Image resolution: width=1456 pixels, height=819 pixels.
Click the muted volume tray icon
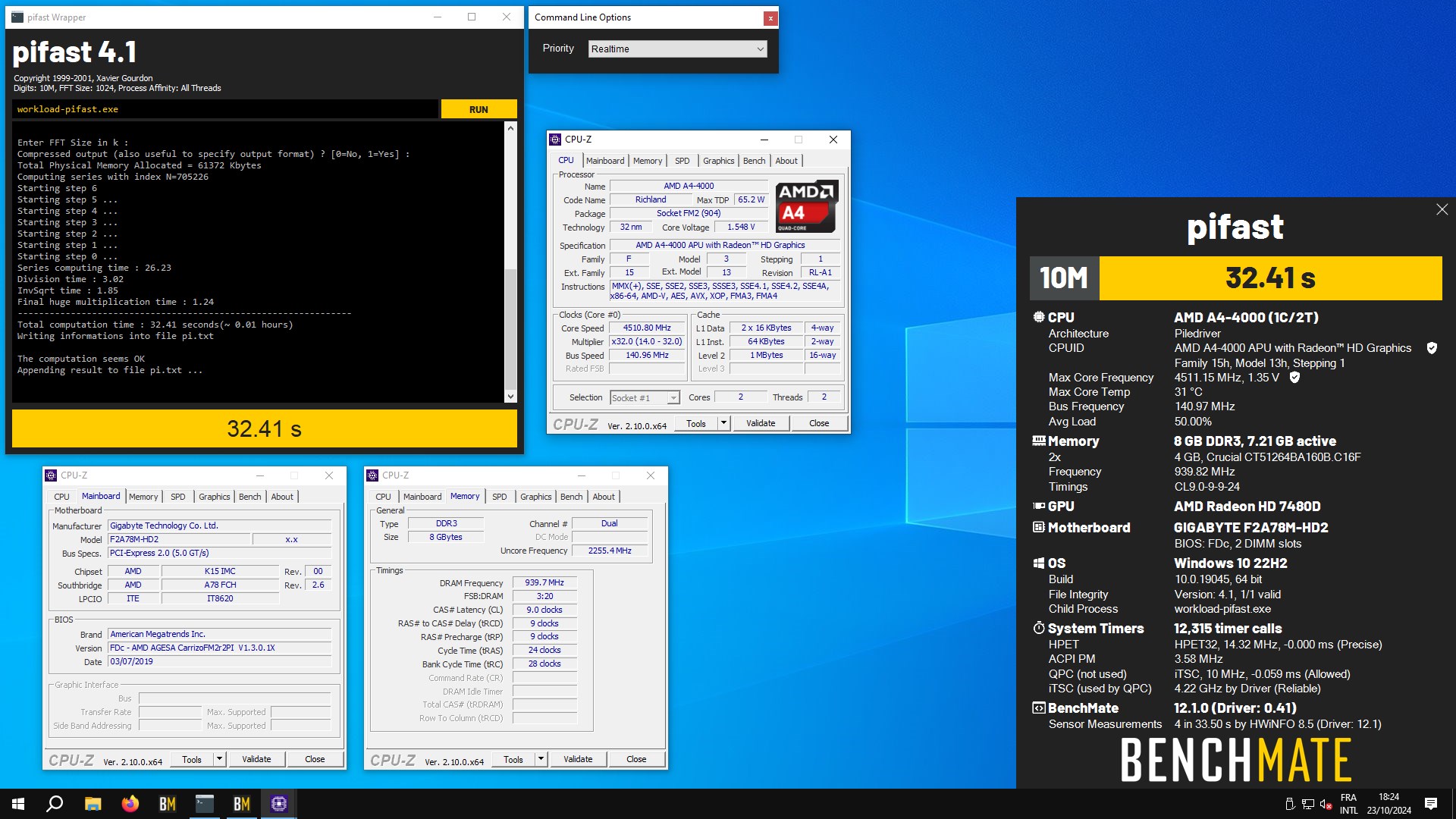[x=1326, y=804]
